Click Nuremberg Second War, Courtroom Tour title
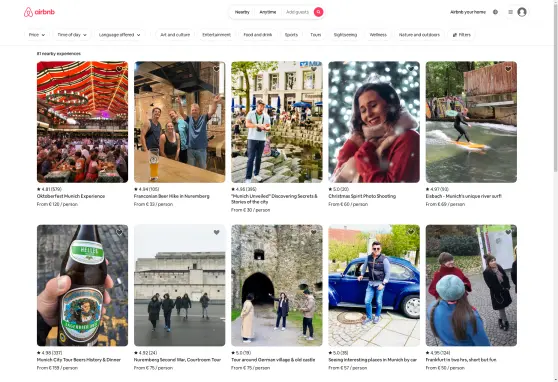 pyautogui.click(x=177, y=360)
